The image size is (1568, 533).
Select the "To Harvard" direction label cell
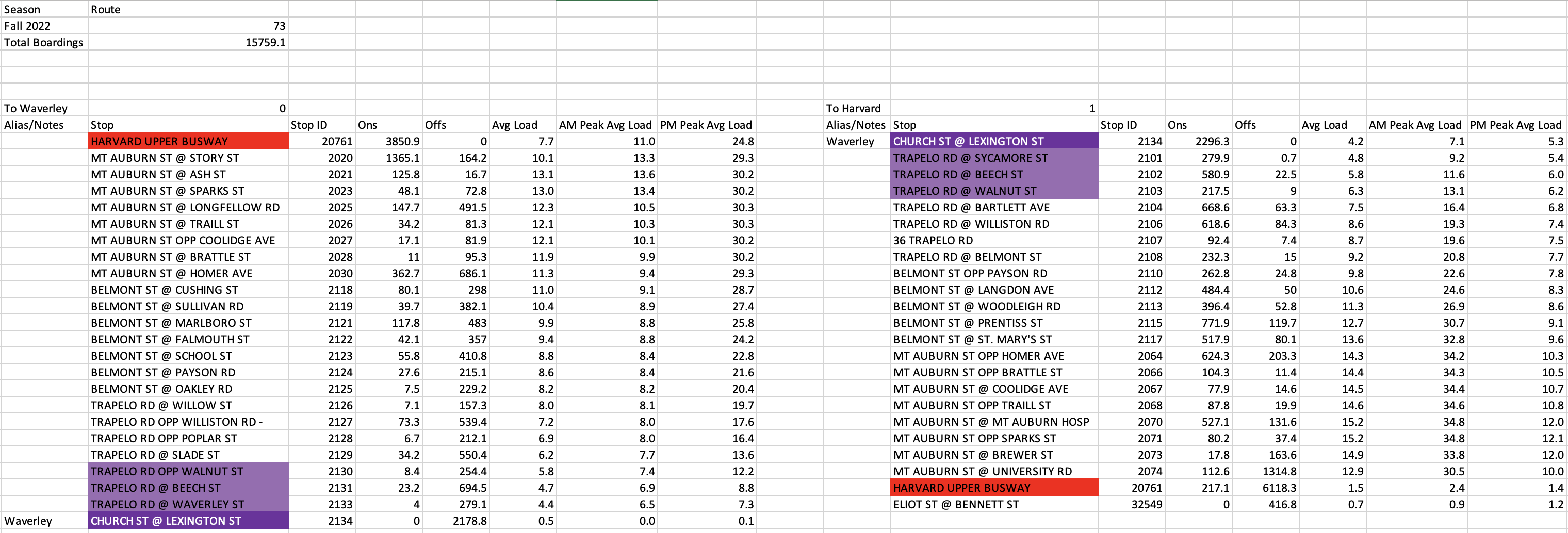[856, 108]
